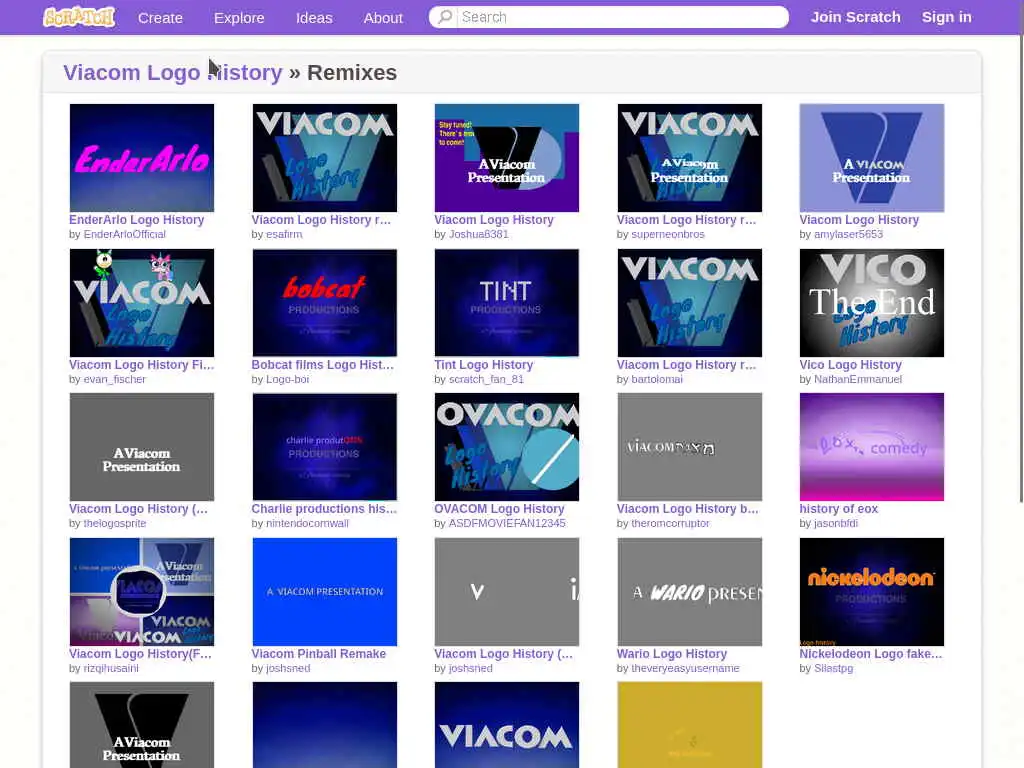Visit esafirm's profile
1024x768 pixels.
click(x=284, y=234)
